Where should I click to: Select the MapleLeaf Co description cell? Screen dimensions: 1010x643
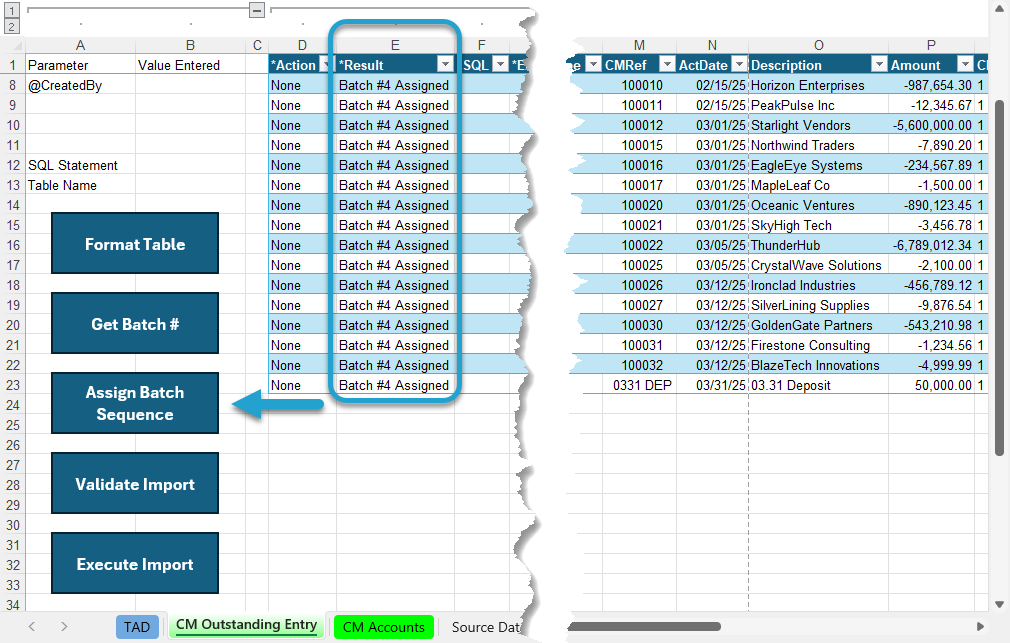(819, 185)
